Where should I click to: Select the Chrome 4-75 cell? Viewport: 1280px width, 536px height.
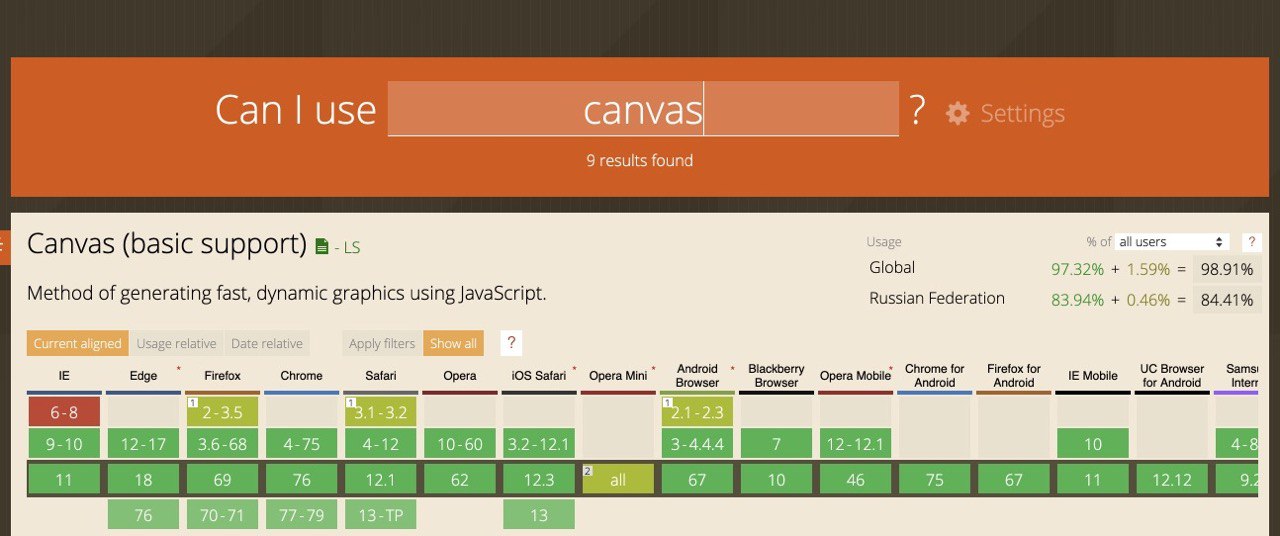302,444
